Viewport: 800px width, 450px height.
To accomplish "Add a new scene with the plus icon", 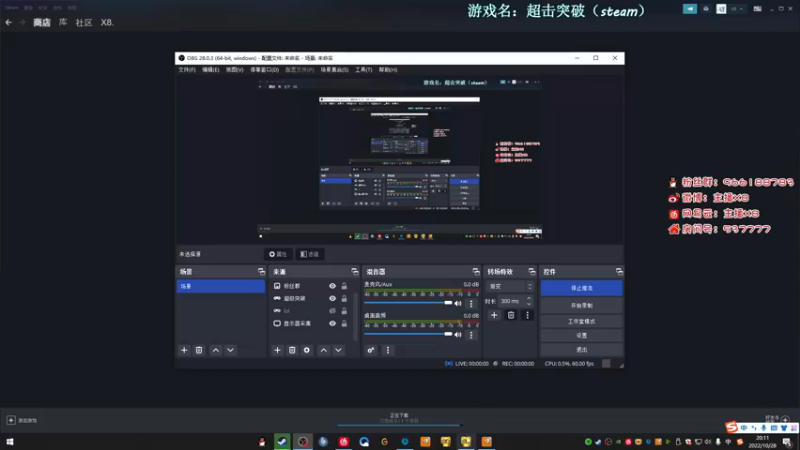I will pos(184,351).
